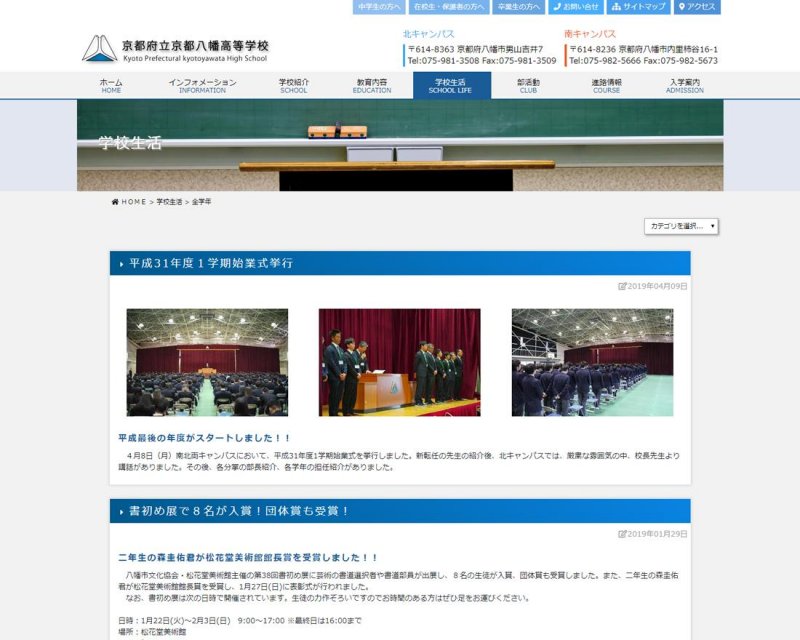Go to the 入学案内 ADMISSION menu
This screenshot has width=800, height=640.
coord(685,85)
